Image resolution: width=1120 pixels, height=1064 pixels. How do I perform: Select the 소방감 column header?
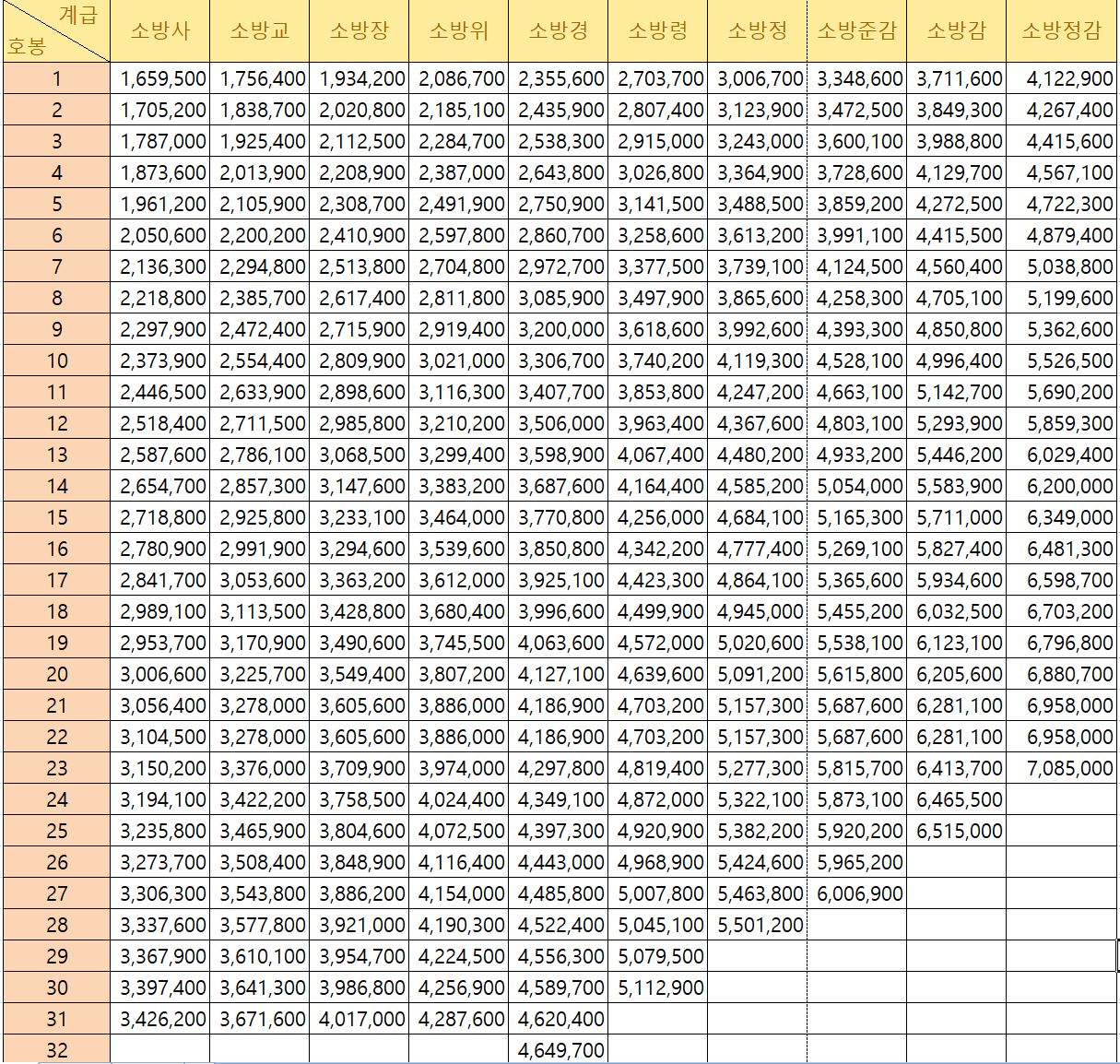click(x=957, y=31)
